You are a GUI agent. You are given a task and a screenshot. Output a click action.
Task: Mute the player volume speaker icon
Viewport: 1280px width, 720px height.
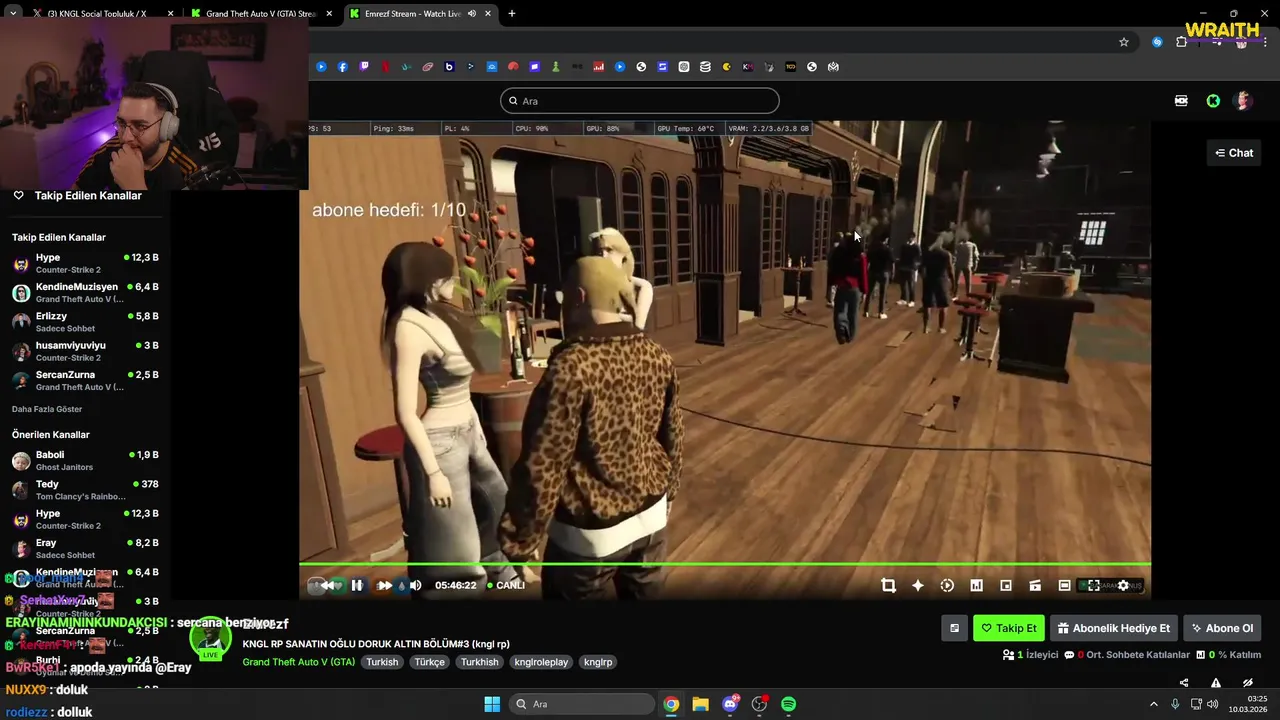coord(416,586)
